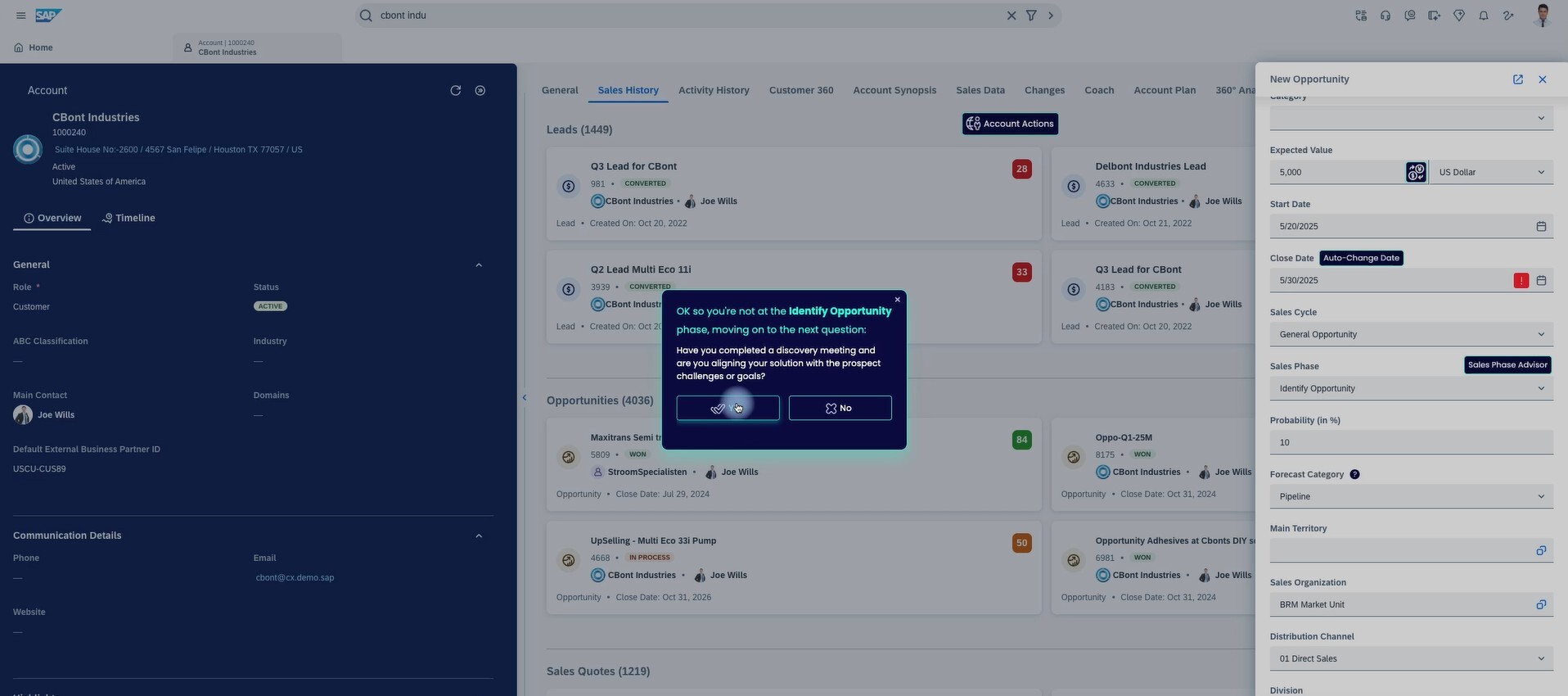Open the Forecast Category Pipeline dropdown
The height and width of the screenshot is (696, 1568).
1412,496
